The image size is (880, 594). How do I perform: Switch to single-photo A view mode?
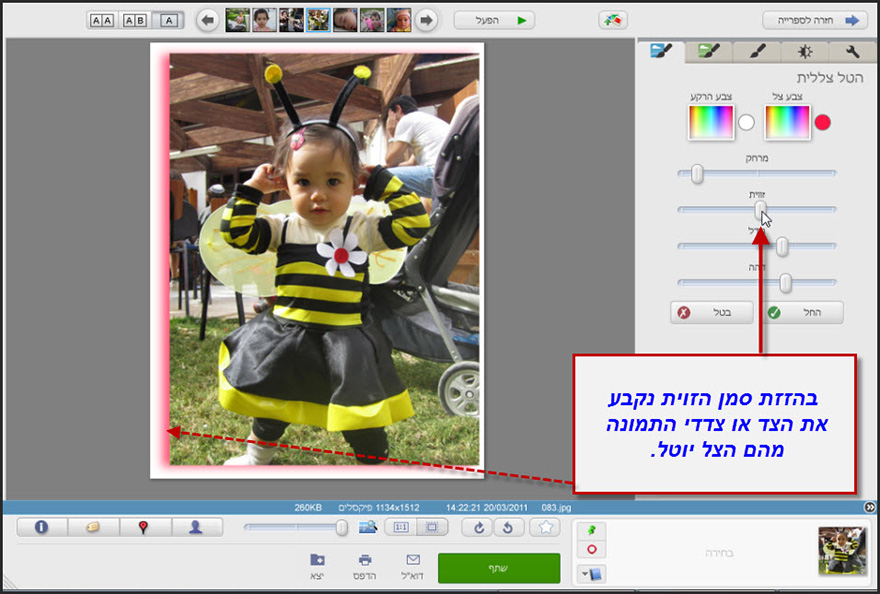click(x=169, y=19)
